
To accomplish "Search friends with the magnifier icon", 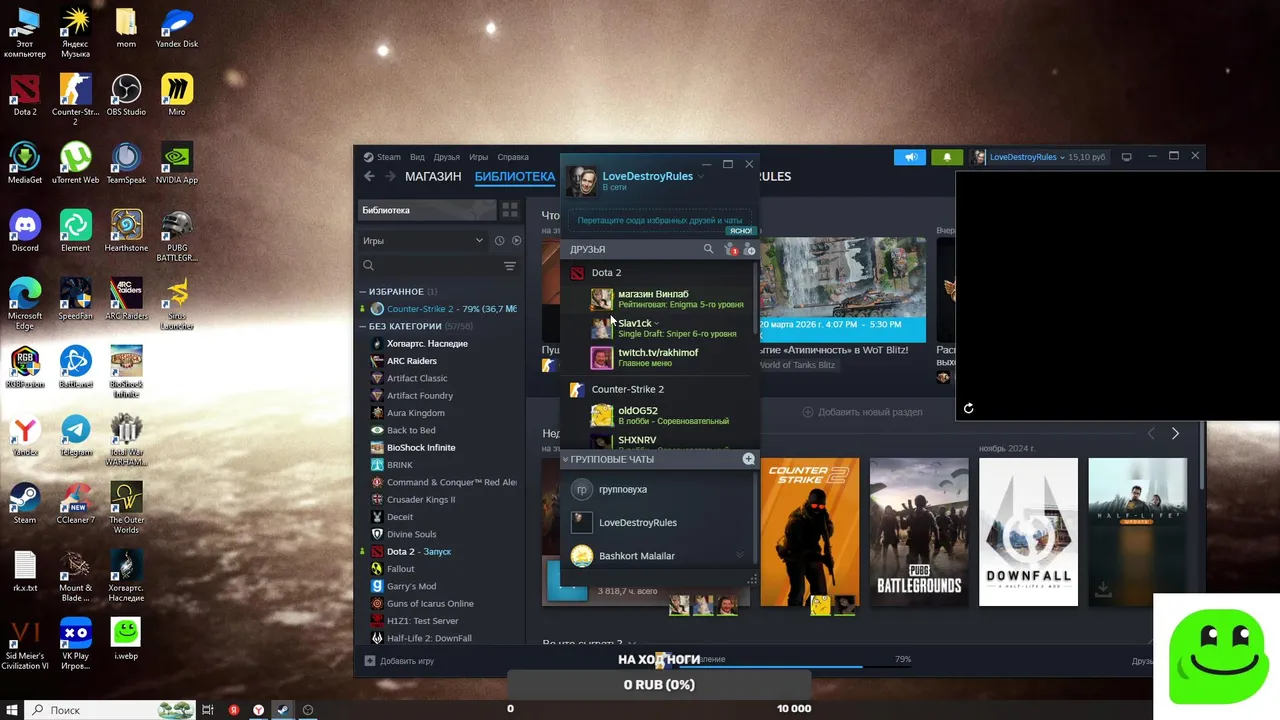I will (x=708, y=249).
